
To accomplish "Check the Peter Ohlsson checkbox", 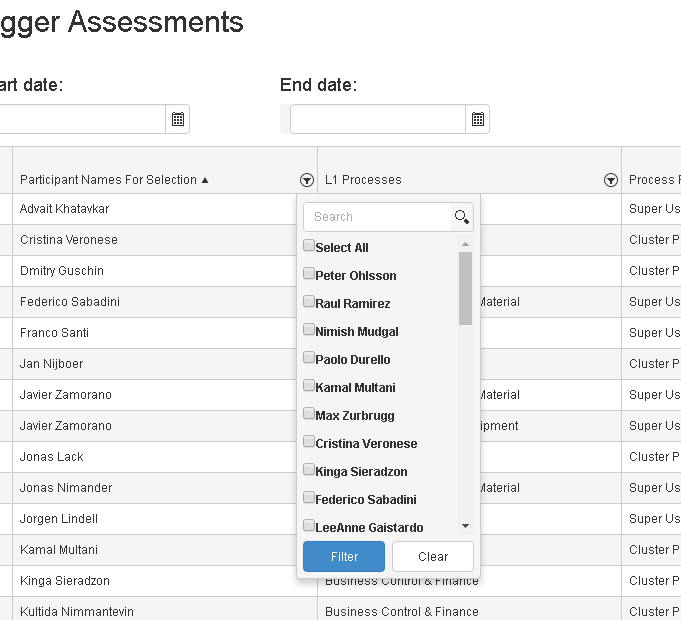I will [x=309, y=274].
